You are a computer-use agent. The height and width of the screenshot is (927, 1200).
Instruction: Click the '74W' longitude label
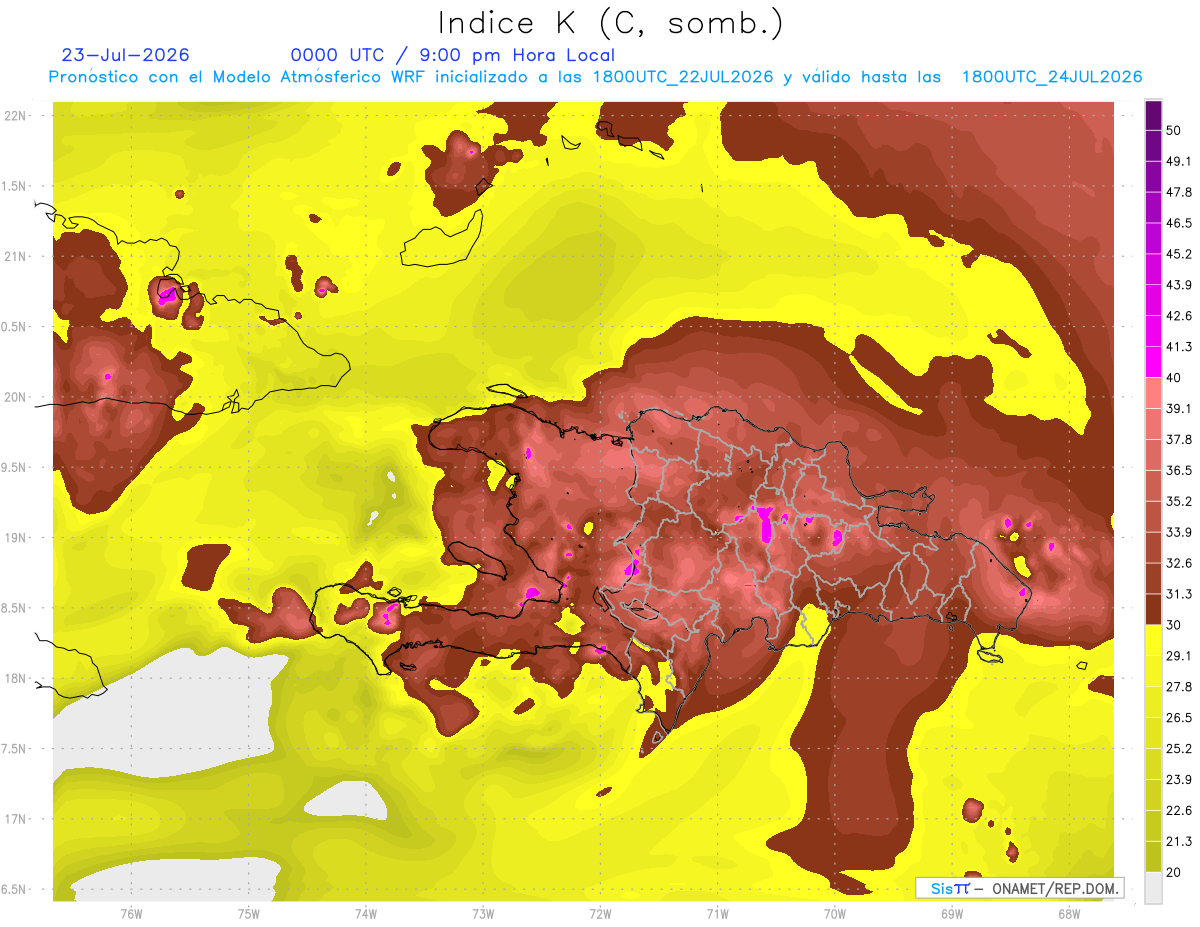(365, 914)
